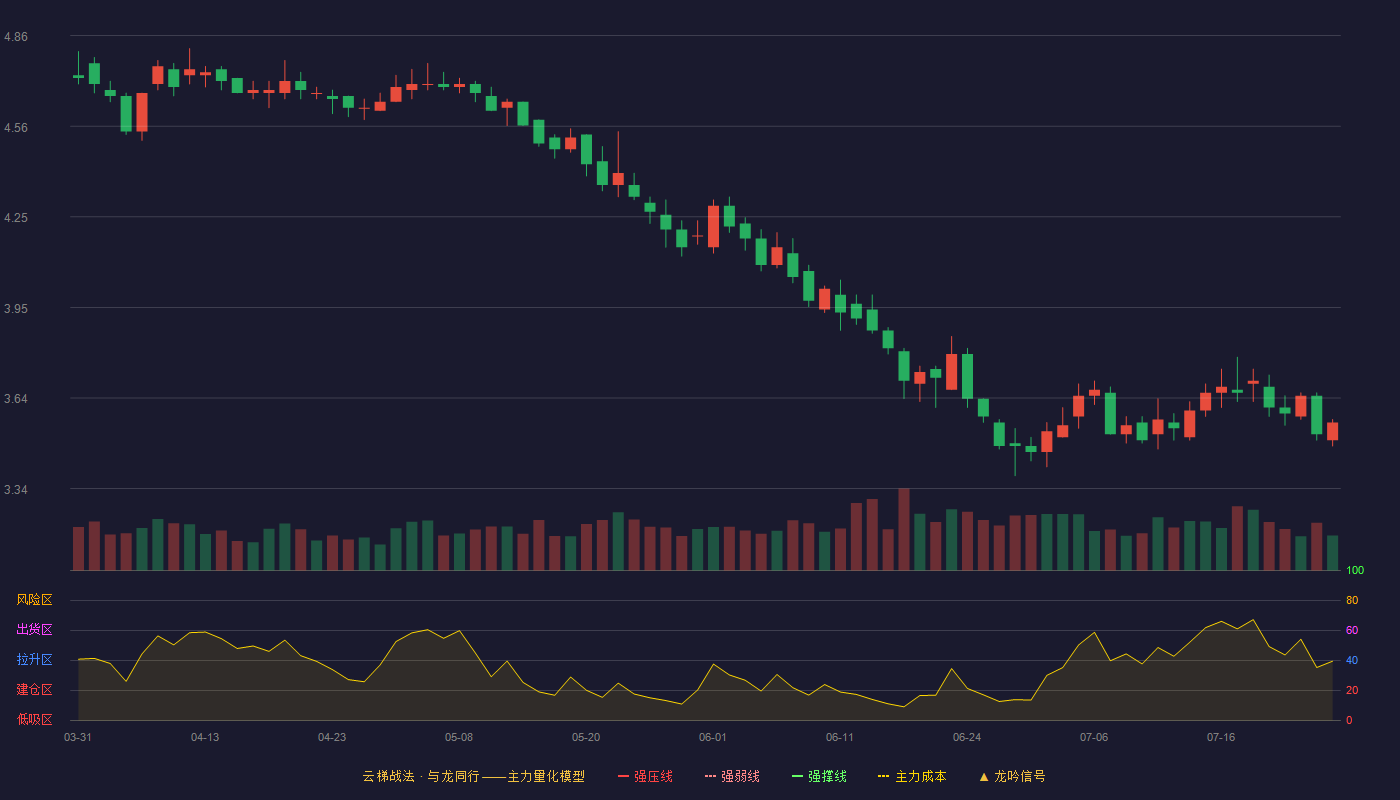This screenshot has height=800, width=1400.
Task: Select the orange 80 indicator scale value
Action: pyautogui.click(x=1352, y=601)
